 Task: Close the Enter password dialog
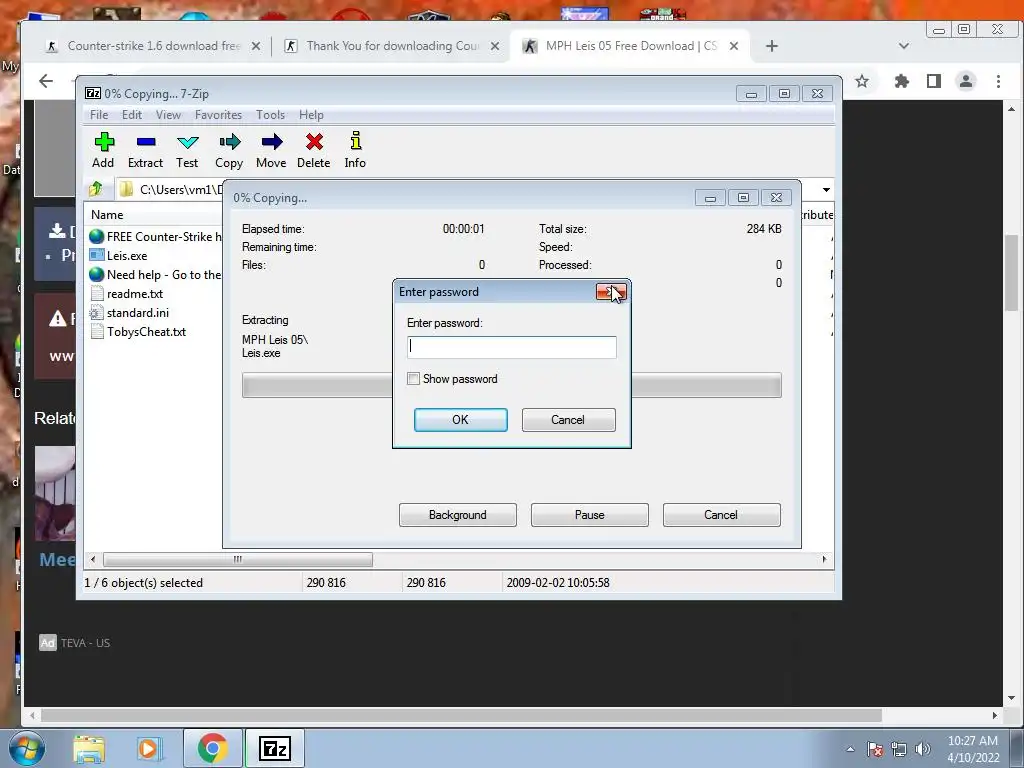611,292
